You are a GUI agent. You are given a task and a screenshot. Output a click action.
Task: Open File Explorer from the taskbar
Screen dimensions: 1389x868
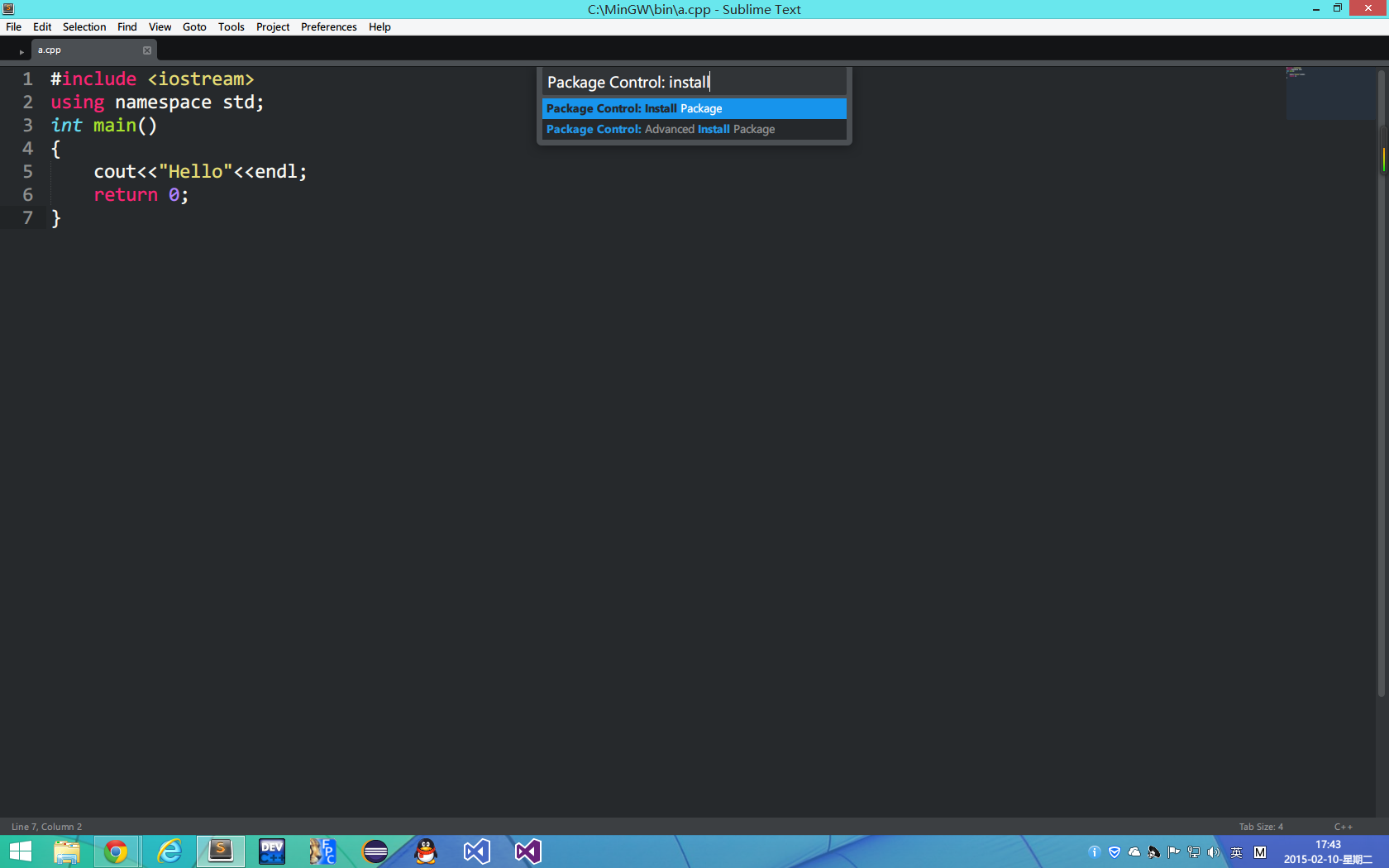pyautogui.click(x=67, y=851)
